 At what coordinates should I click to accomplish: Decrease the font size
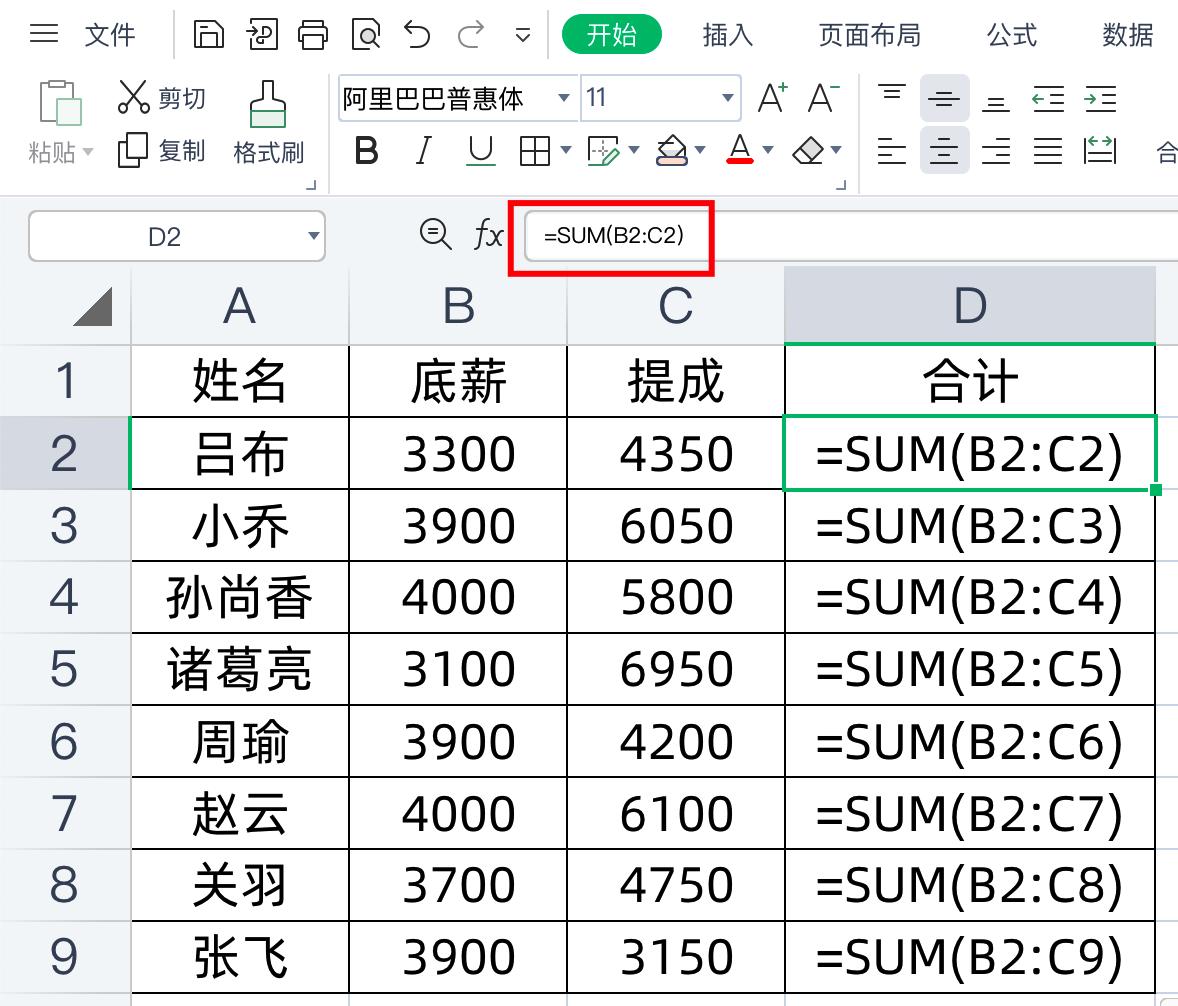tap(822, 98)
